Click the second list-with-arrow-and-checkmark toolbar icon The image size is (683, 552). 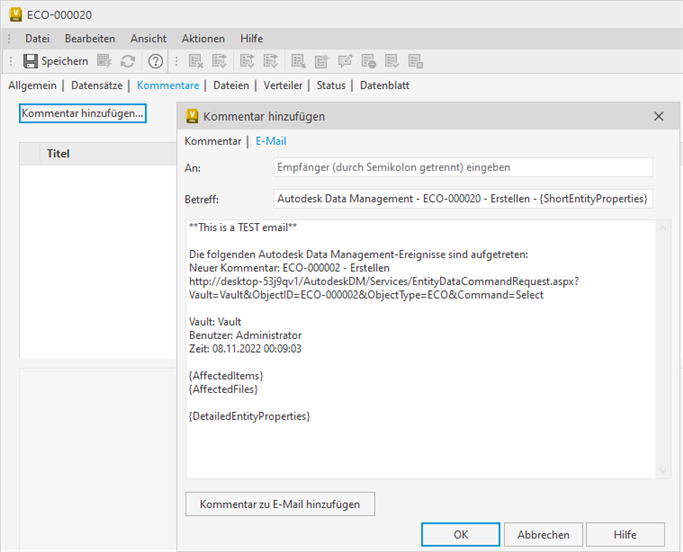click(x=247, y=61)
